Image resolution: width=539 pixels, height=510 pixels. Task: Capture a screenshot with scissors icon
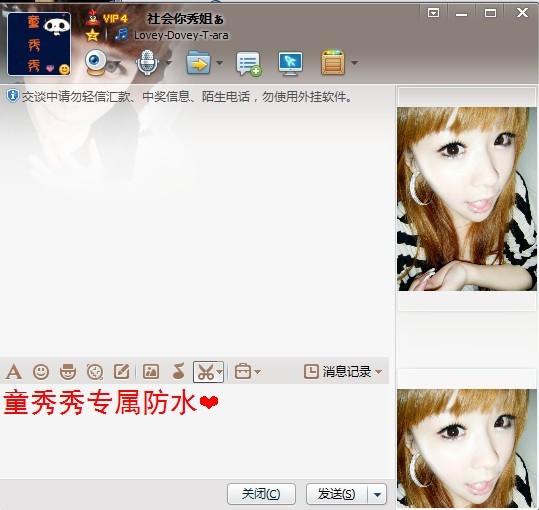205,372
